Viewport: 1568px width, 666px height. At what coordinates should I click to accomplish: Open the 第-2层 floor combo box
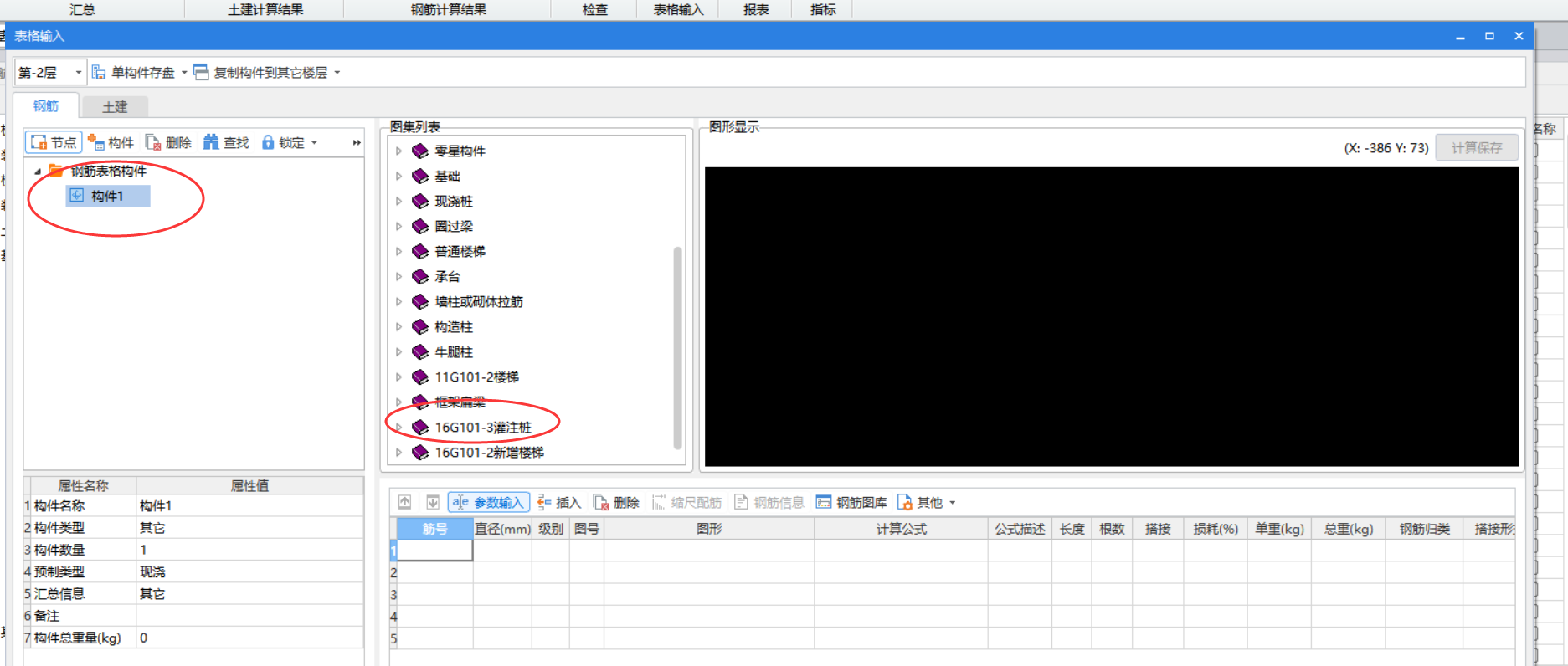[x=50, y=73]
